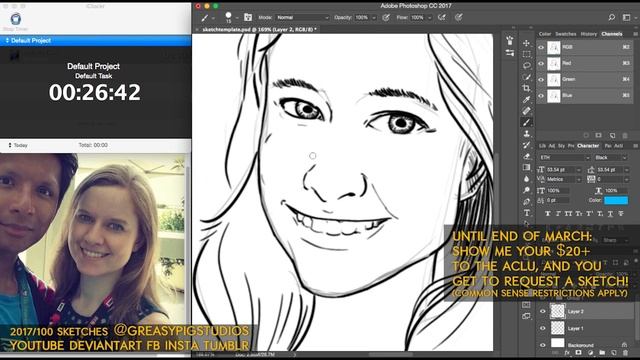Select the Brush tool in toolbar
This screenshot has height=360, width=640.
[x=527, y=122]
